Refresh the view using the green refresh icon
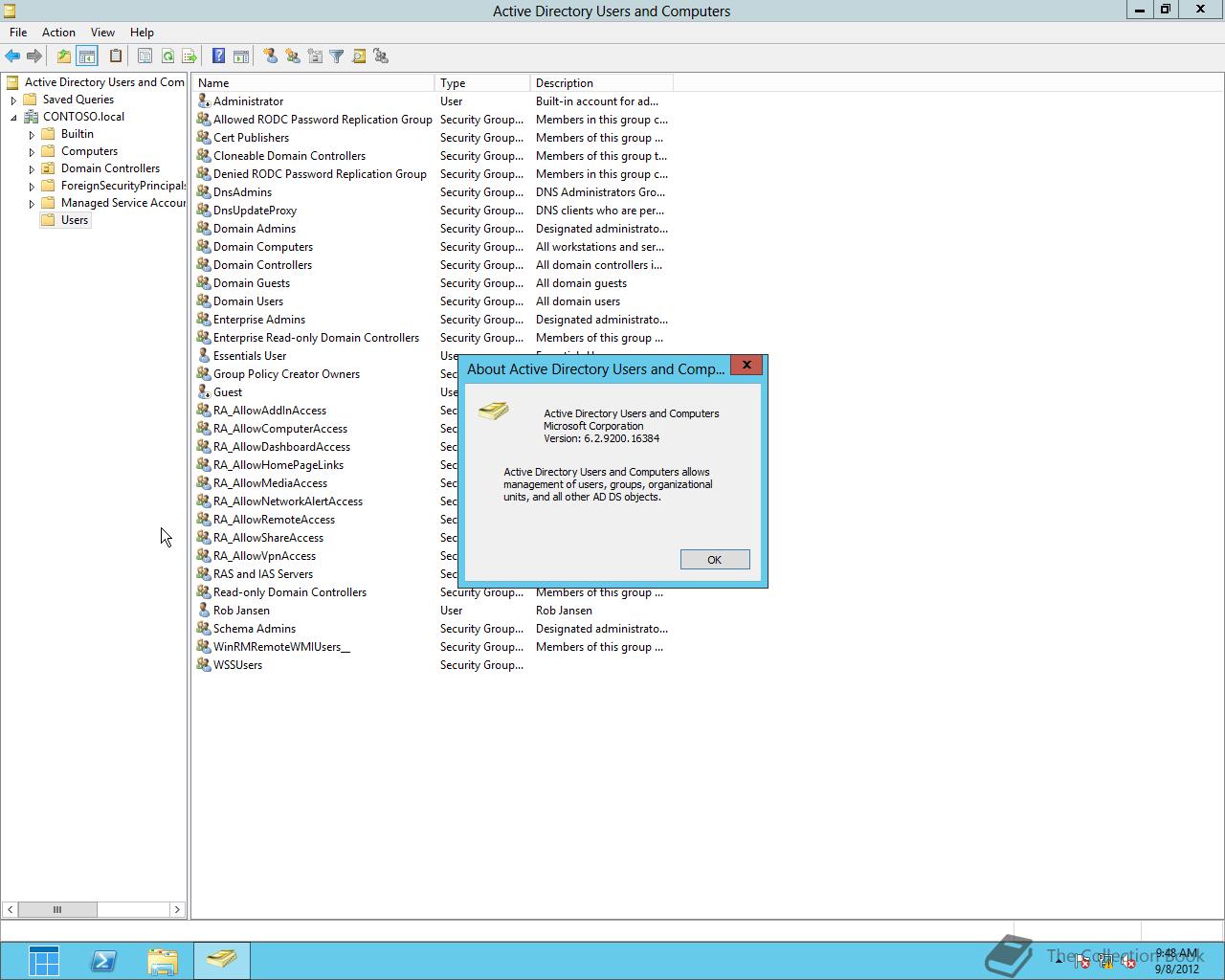The width and height of the screenshot is (1225, 980). click(x=167, y=56)
